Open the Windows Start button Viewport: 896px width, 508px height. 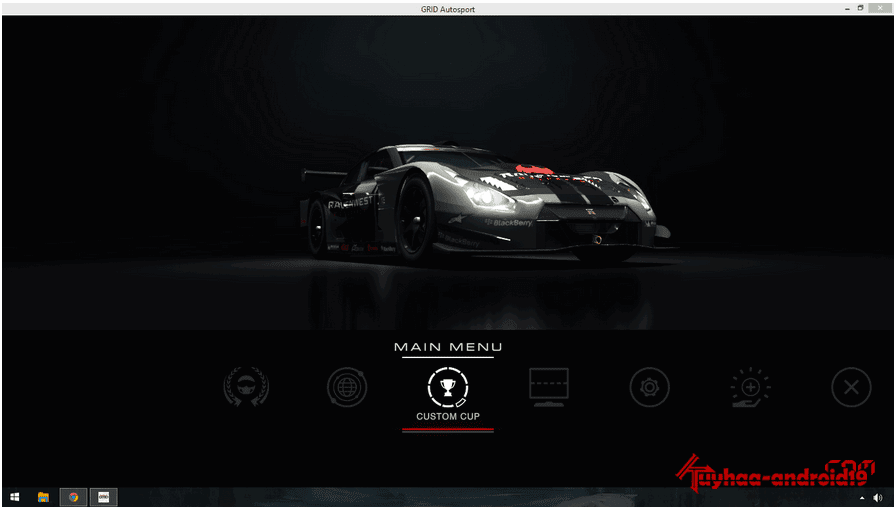tap(15, 497)
